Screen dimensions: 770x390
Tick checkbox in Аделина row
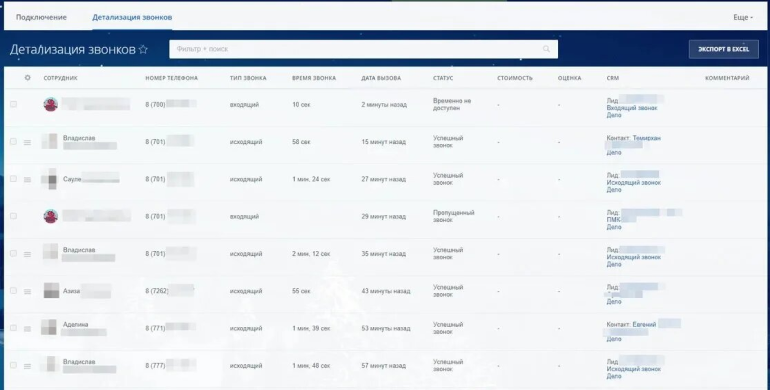click(x=13, y=328)
